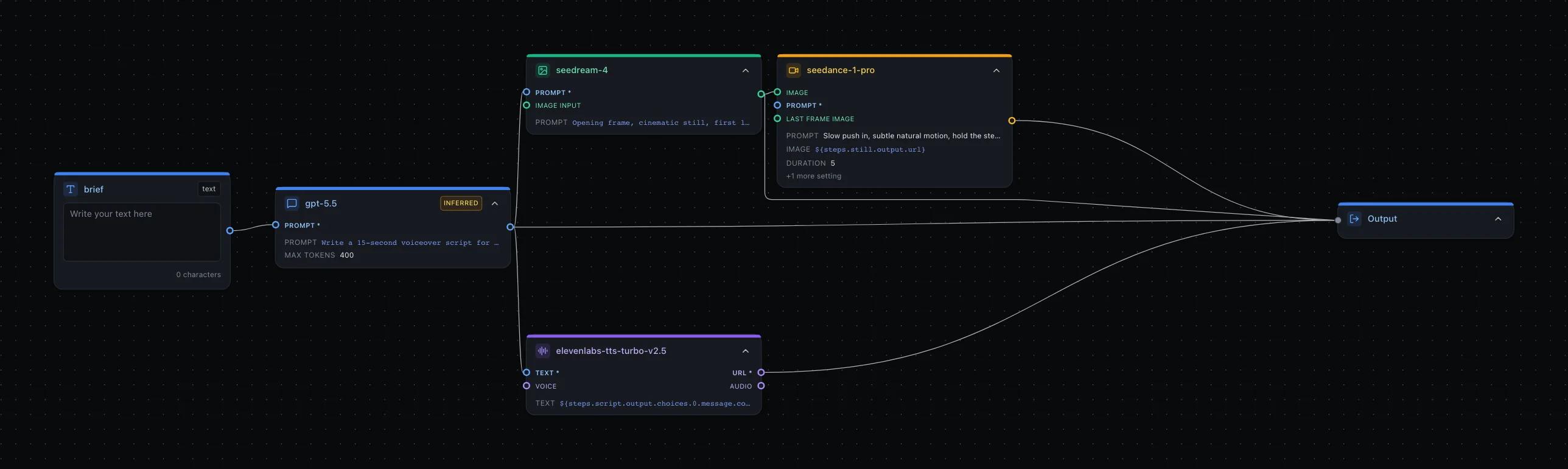Click the audio waveform icon on elevenlabs node
Screen dimensions: 1568x469
point(542,351)
